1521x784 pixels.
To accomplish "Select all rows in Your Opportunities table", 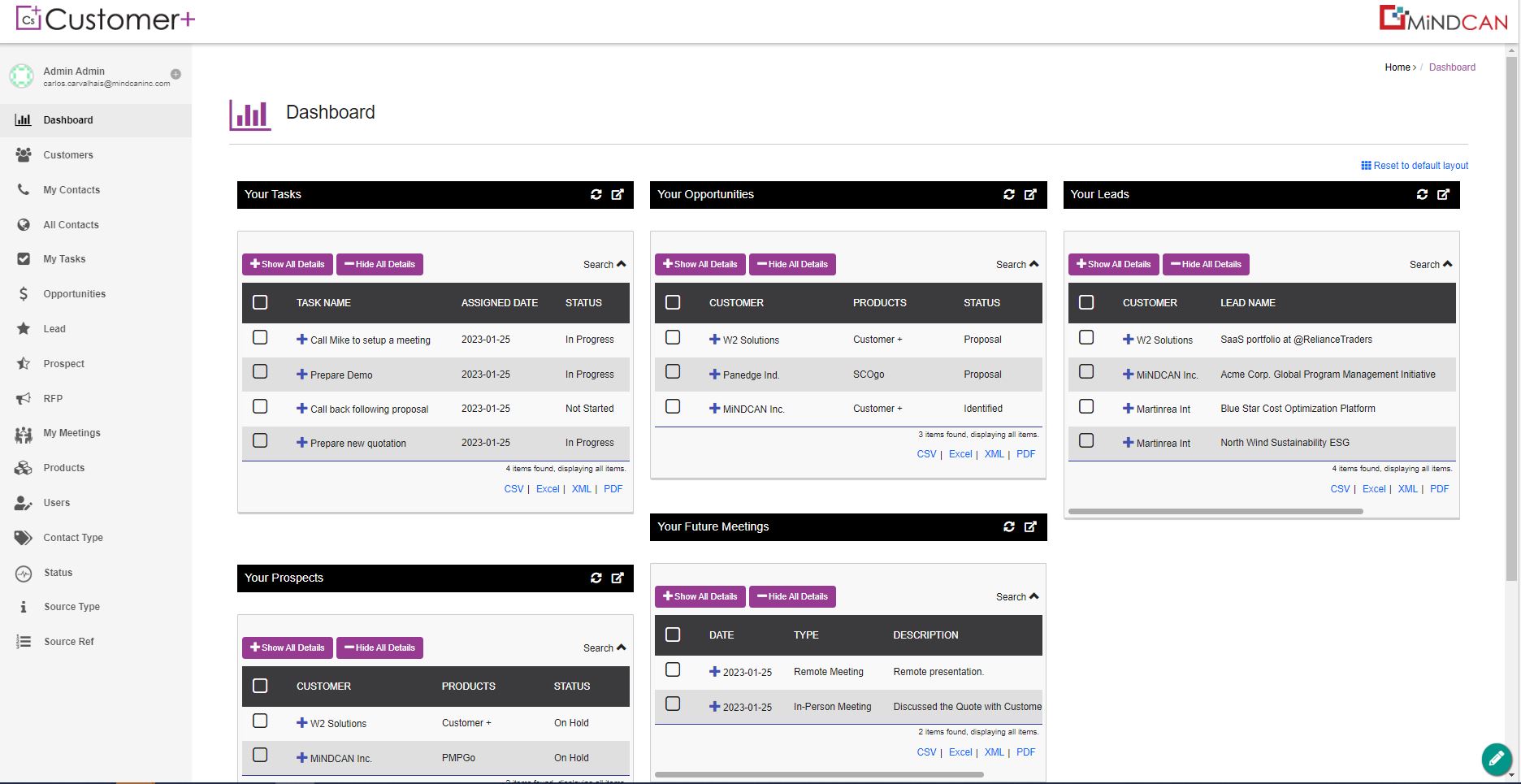I will 673,301.
